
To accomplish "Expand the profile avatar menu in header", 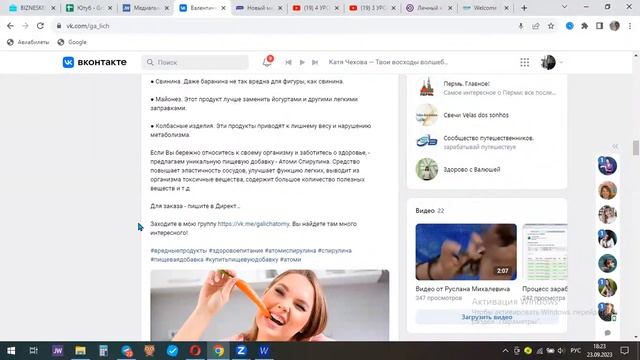I will 551,62.
